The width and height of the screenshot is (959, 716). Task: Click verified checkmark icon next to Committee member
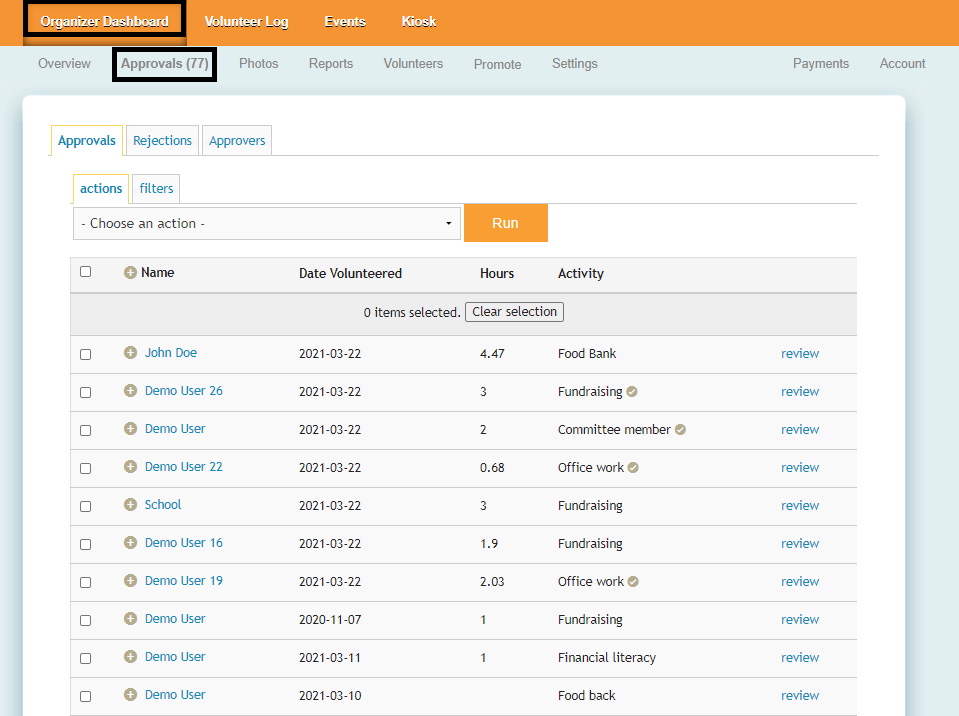click(680, 430)
